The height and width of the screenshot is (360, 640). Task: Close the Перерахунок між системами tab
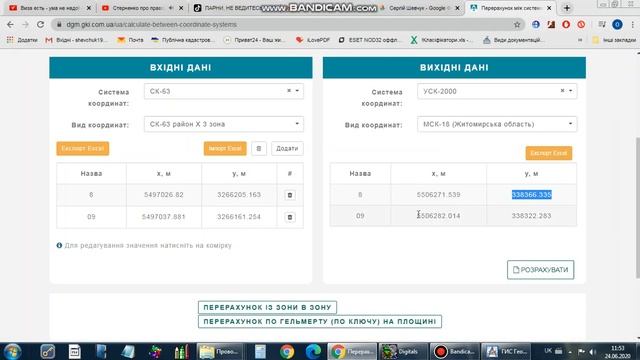(549, 8)
